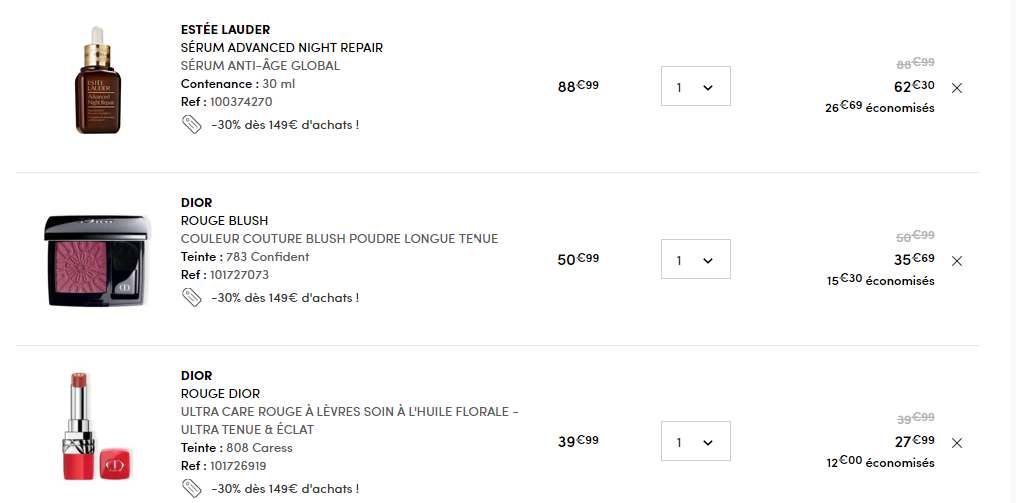
Task: Remove Dior Rouge Blush from cart
Action: 957,261
